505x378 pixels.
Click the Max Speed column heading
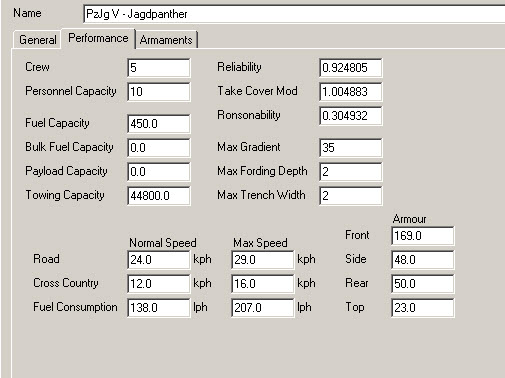click(260, 243)
